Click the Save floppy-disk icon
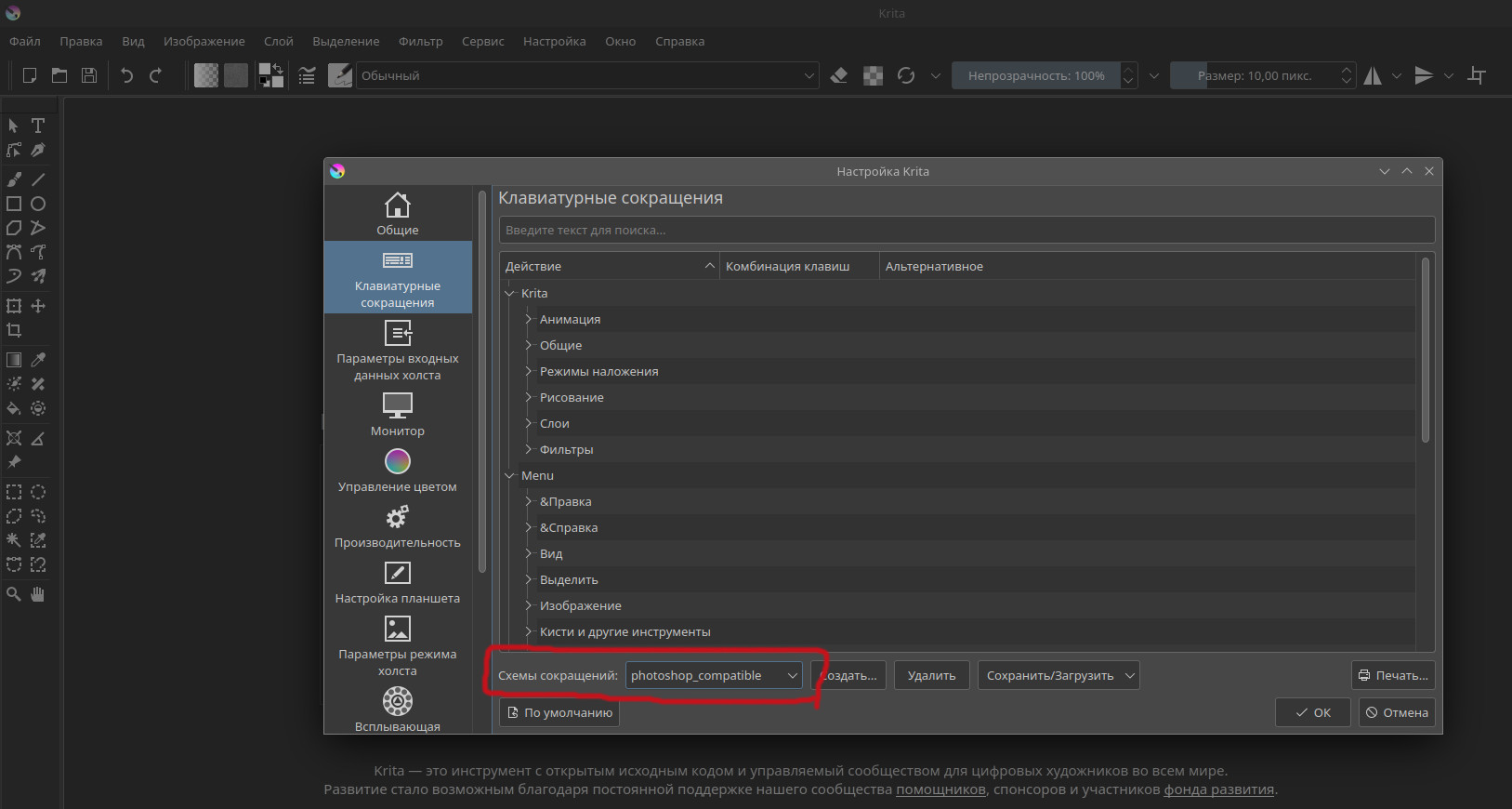 coord(89,75)
